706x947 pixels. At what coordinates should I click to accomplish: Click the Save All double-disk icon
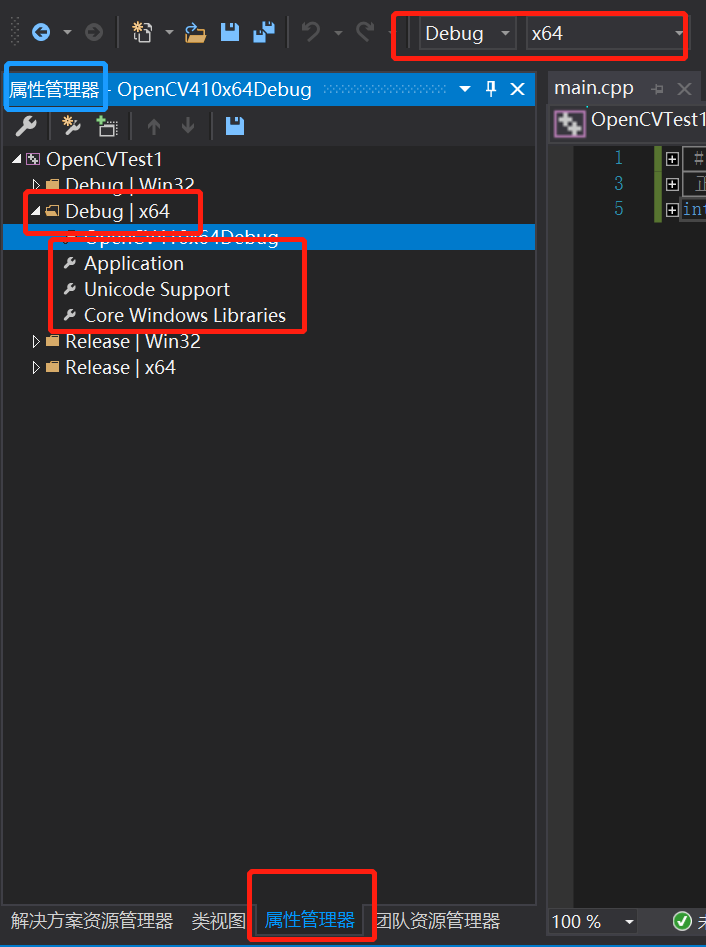coord(263,33)
